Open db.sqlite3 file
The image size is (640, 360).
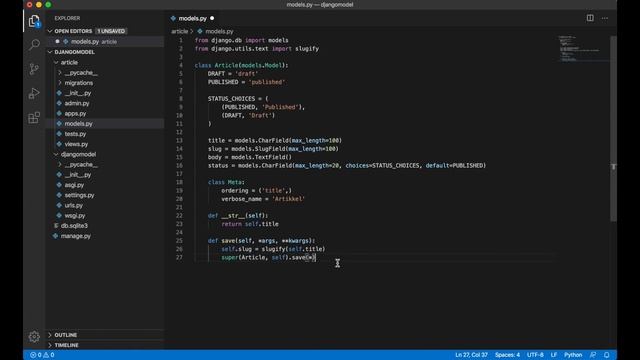74,226
